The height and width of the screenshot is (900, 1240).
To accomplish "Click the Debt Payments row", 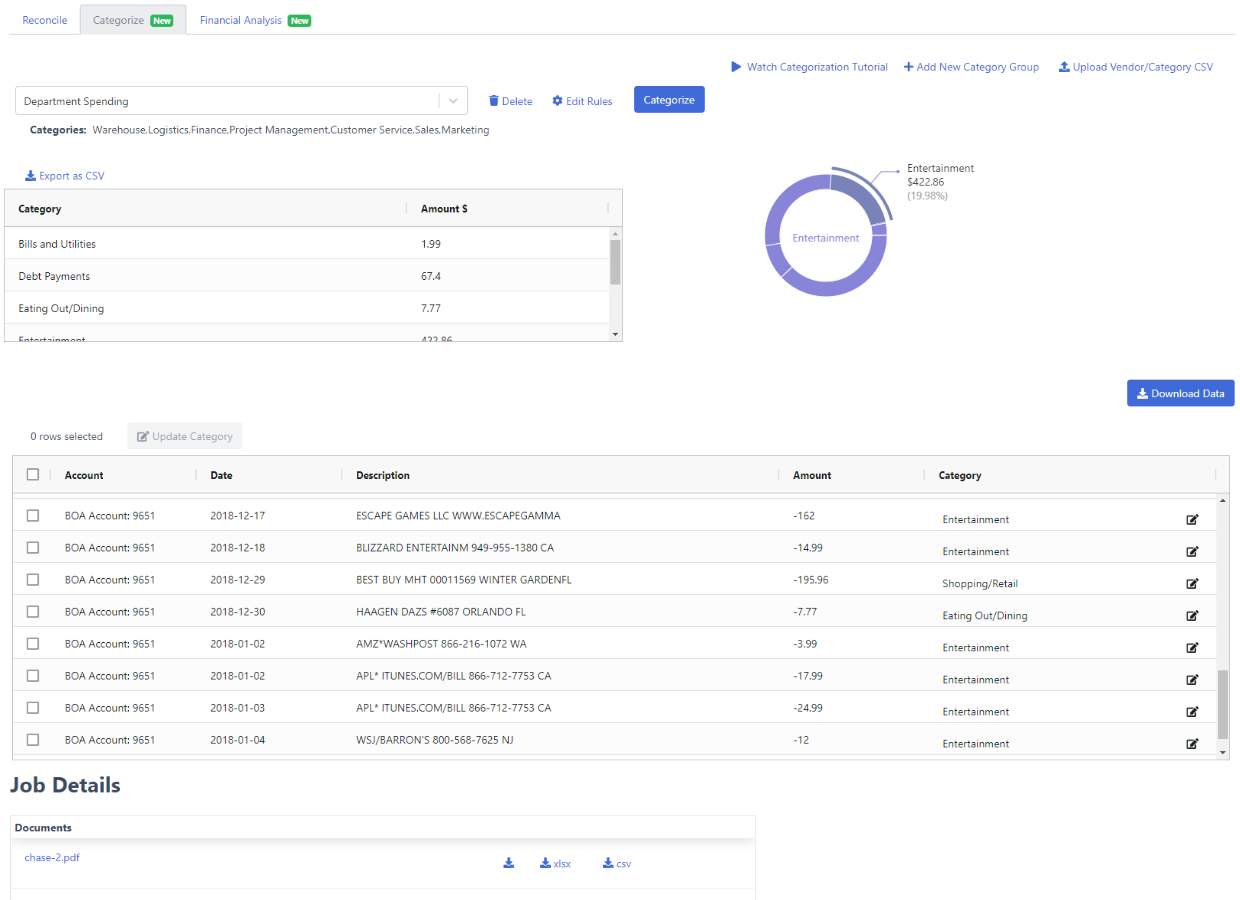I will 307,276.
